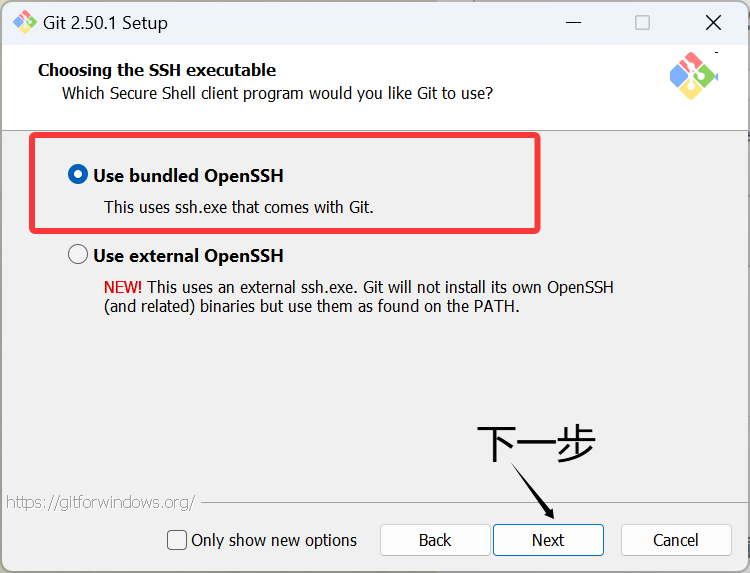
Task: Click the Git 2.50.1 Setup title text
Action: 107,22
